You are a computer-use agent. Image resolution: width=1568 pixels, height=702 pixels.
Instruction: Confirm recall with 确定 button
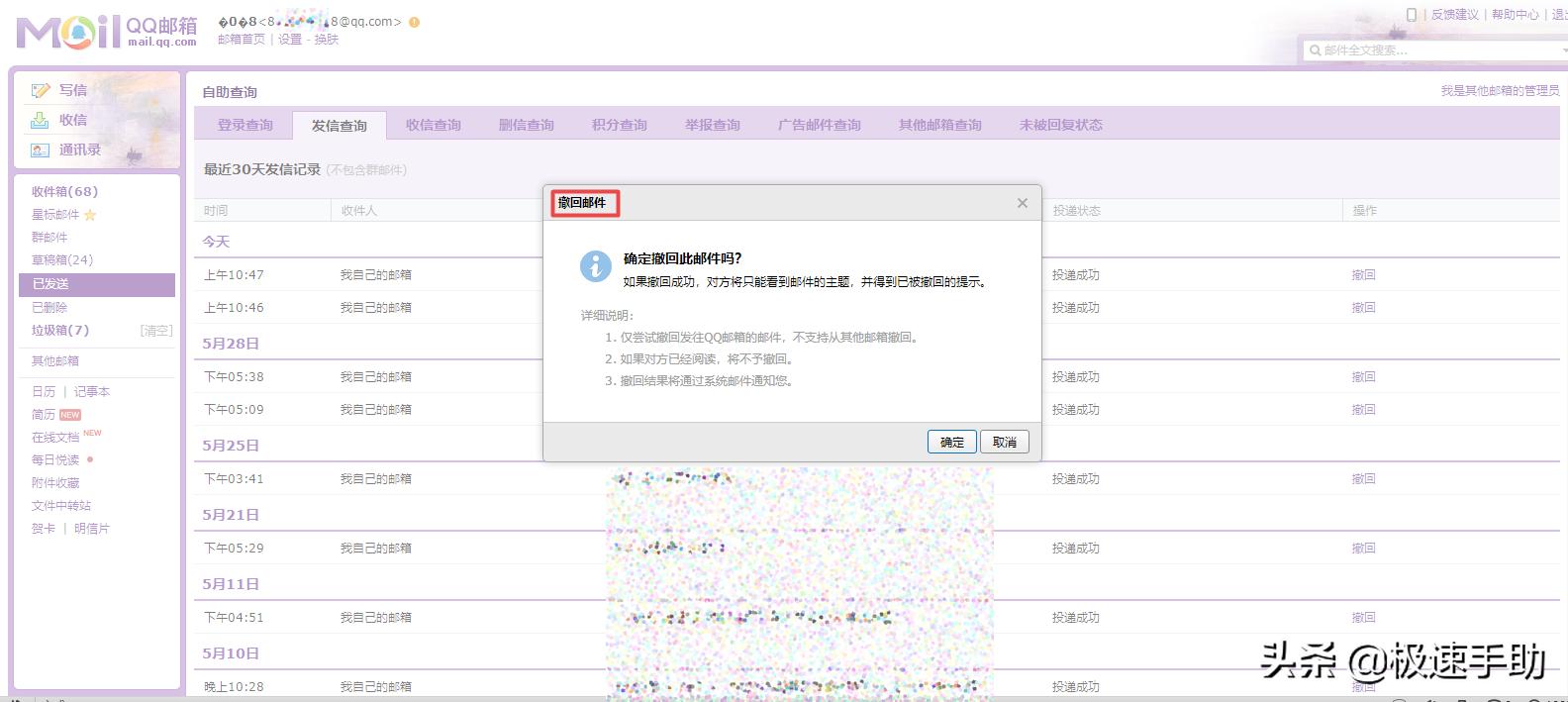tap(952, 442)
